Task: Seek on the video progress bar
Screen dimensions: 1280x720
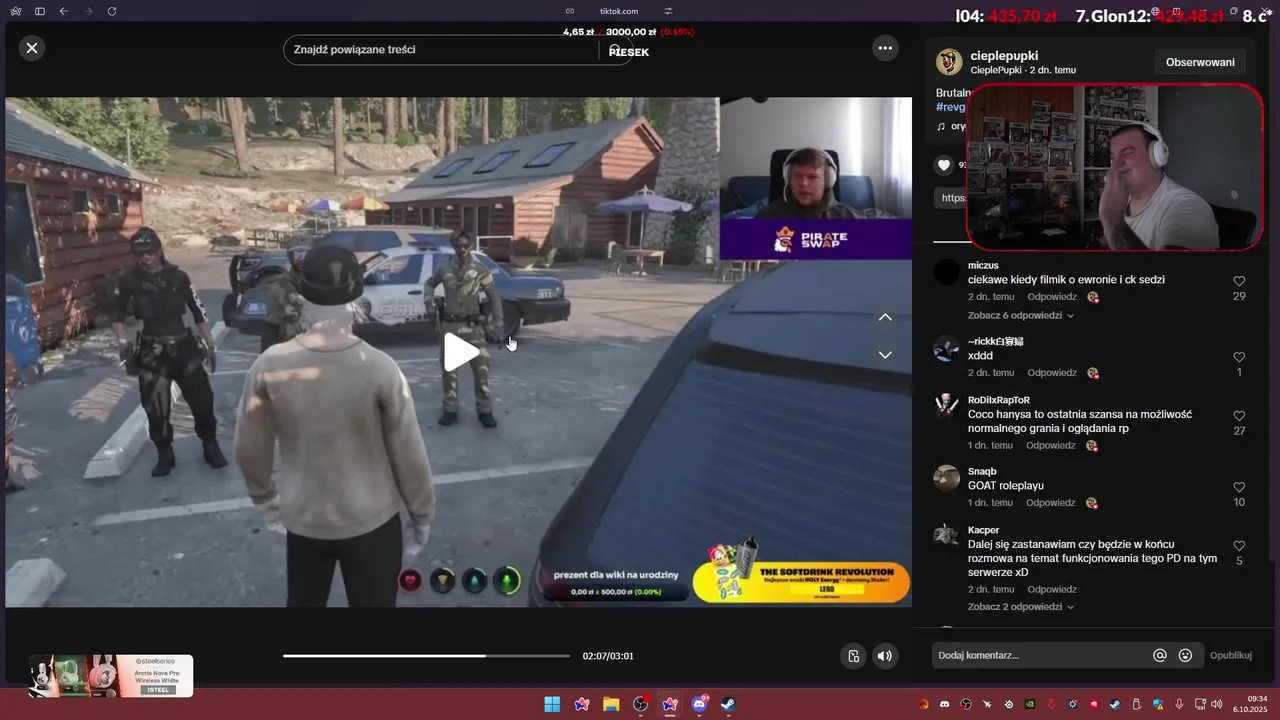Action: click(x=426, y=656)
